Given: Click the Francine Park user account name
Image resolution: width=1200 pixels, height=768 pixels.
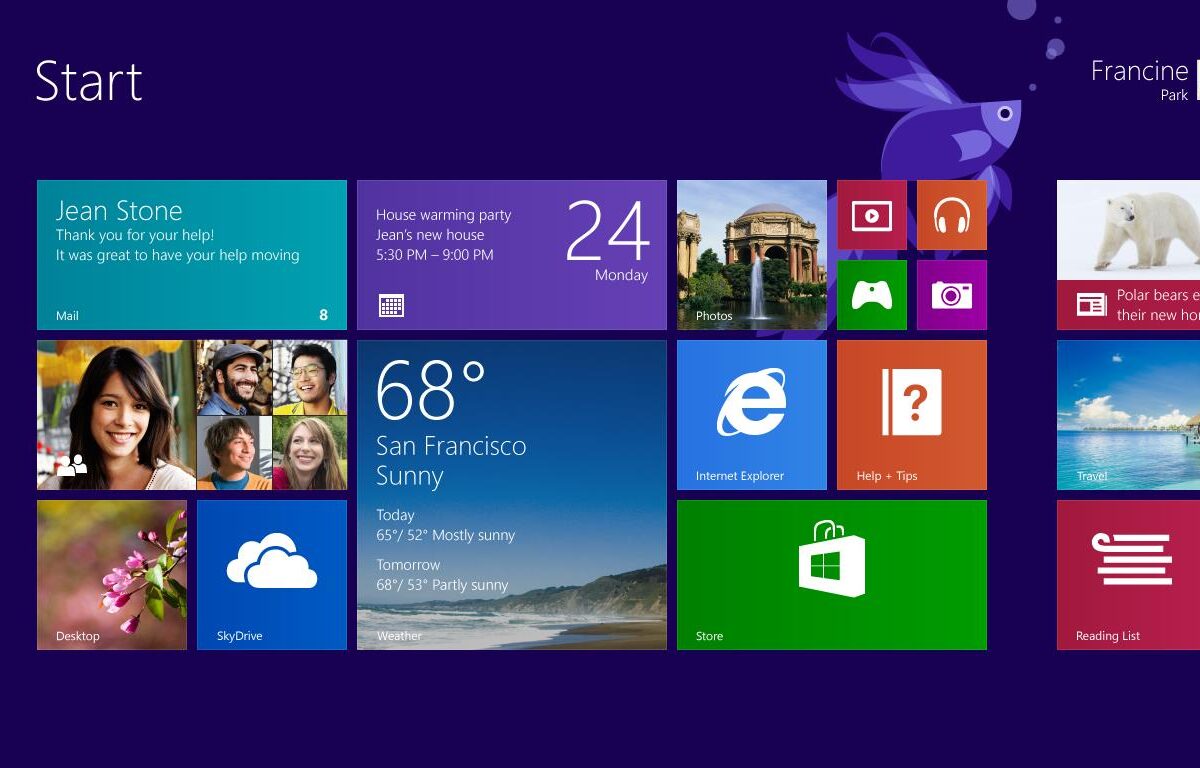Looking at the screenshot, I should coord(1139,80).
